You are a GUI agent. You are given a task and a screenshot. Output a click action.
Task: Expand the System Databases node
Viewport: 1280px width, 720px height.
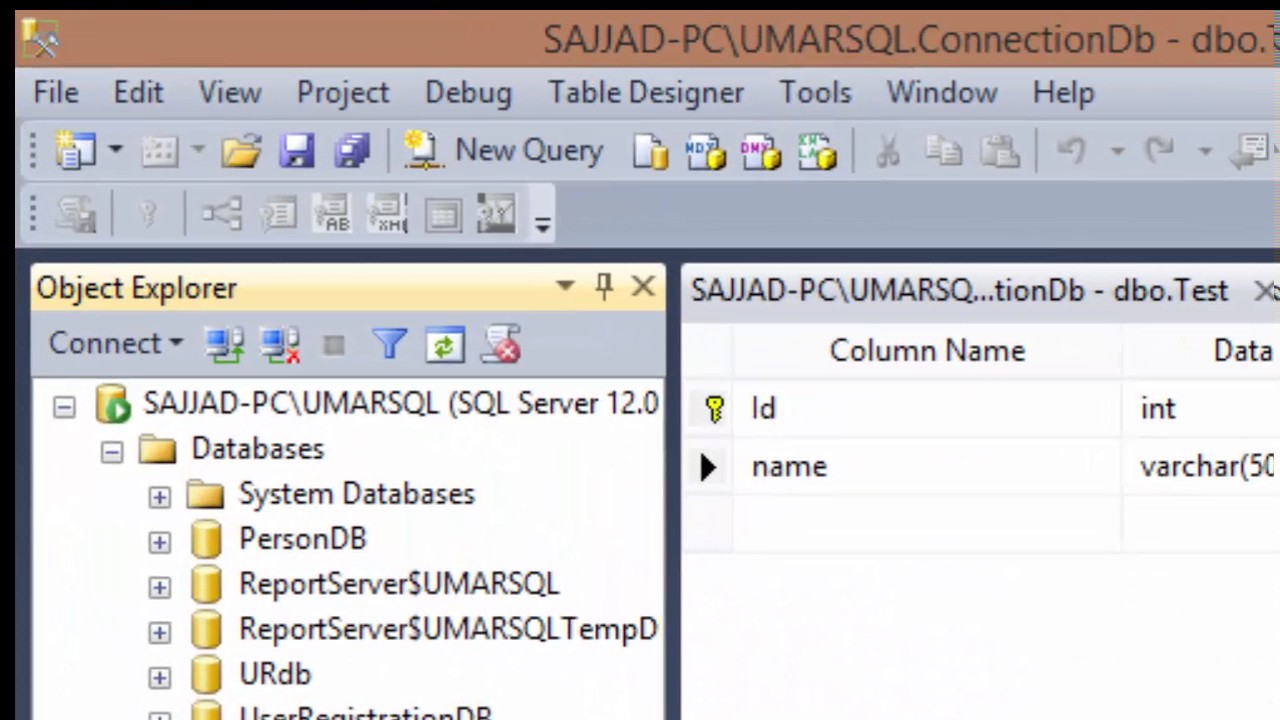tap(159, 497)
